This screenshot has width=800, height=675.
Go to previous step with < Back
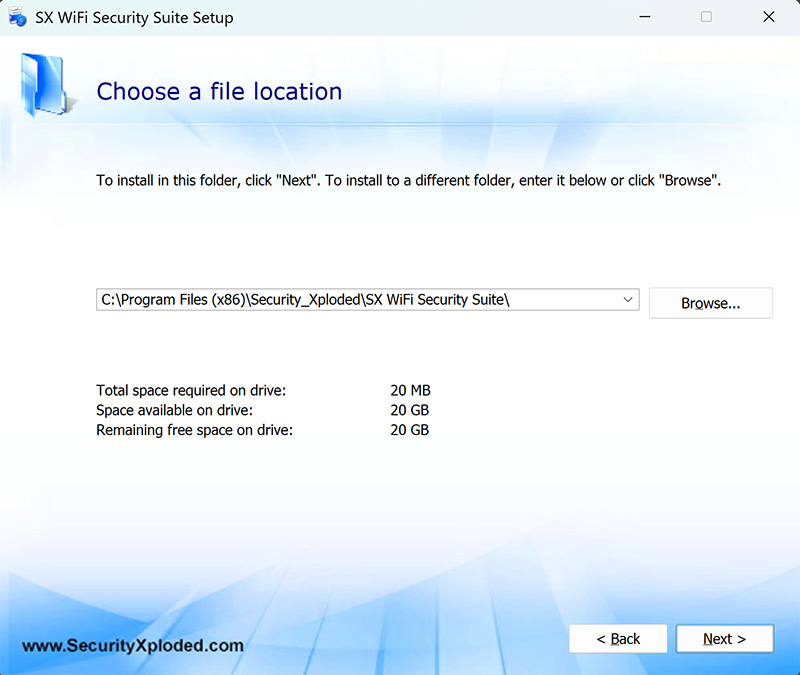coord(618,639)
